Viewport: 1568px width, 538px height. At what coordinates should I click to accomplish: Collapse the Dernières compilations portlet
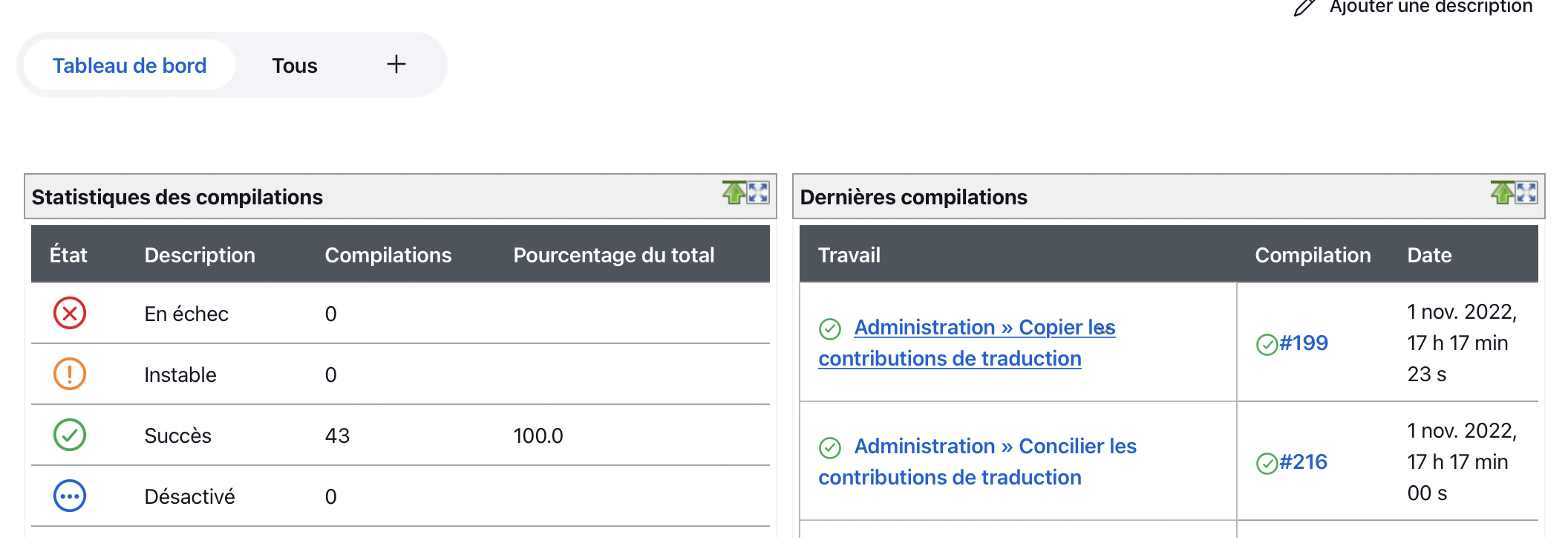click(x=1503, y=193)
